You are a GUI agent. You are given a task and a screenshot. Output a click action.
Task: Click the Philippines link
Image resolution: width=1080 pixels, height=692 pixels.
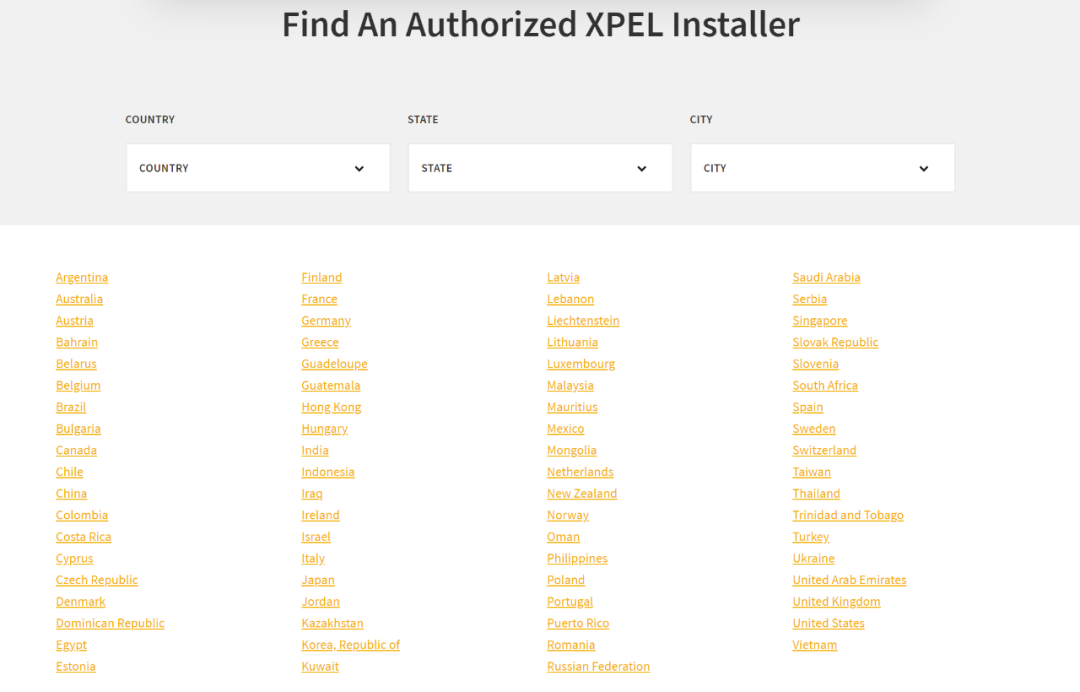(577, 558)
